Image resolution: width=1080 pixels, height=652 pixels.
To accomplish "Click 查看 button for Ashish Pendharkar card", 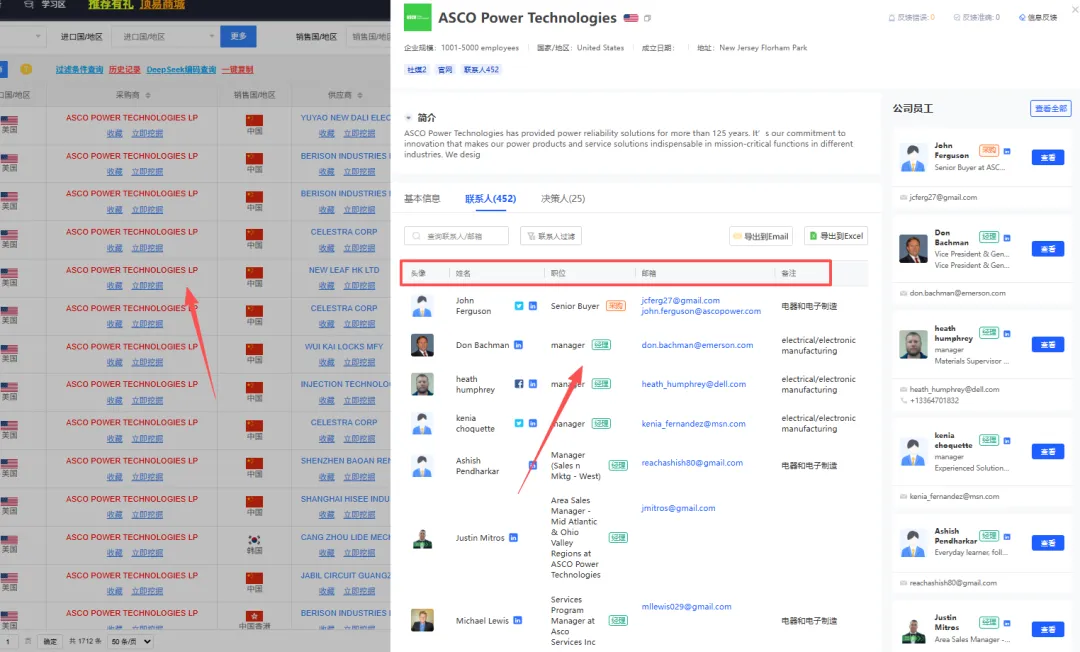I will tap(1048, 543).
